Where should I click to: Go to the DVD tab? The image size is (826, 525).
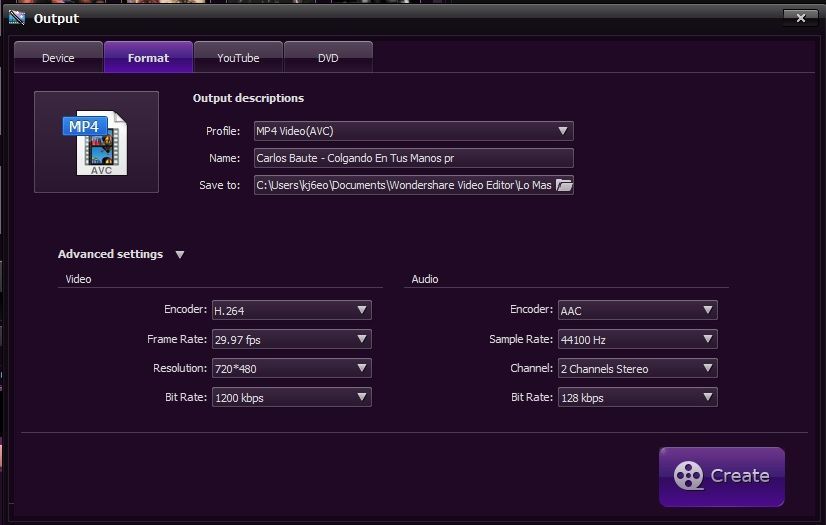click(328, 58)
